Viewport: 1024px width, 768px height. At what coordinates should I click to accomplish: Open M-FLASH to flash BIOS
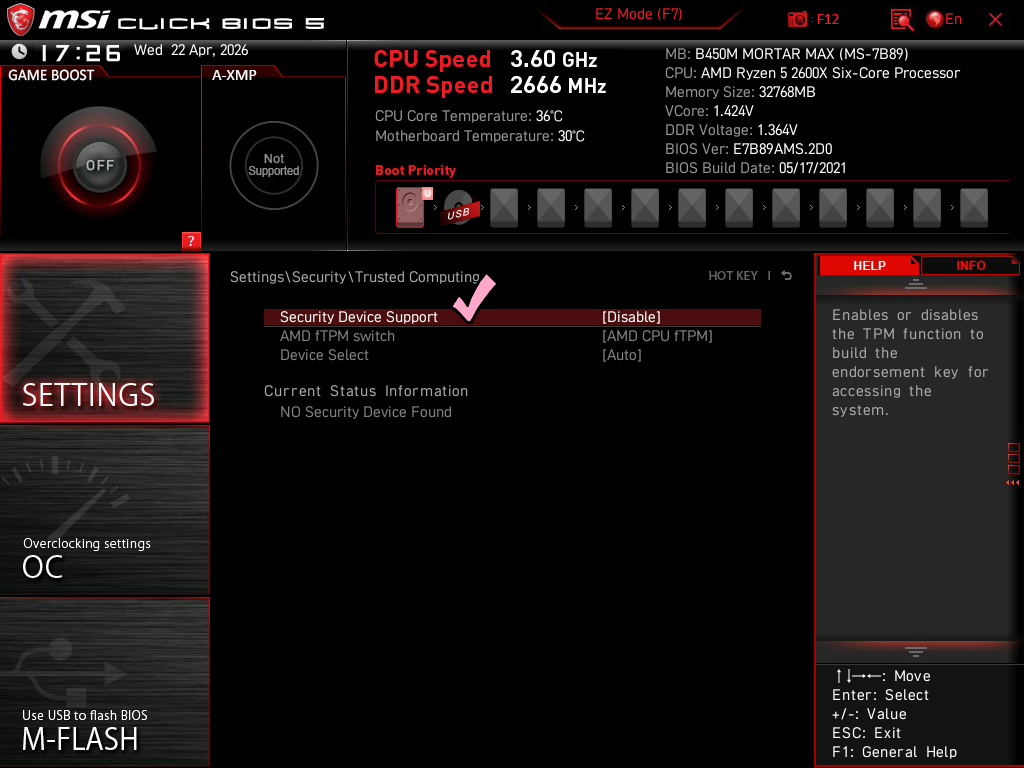pos(104,681)
